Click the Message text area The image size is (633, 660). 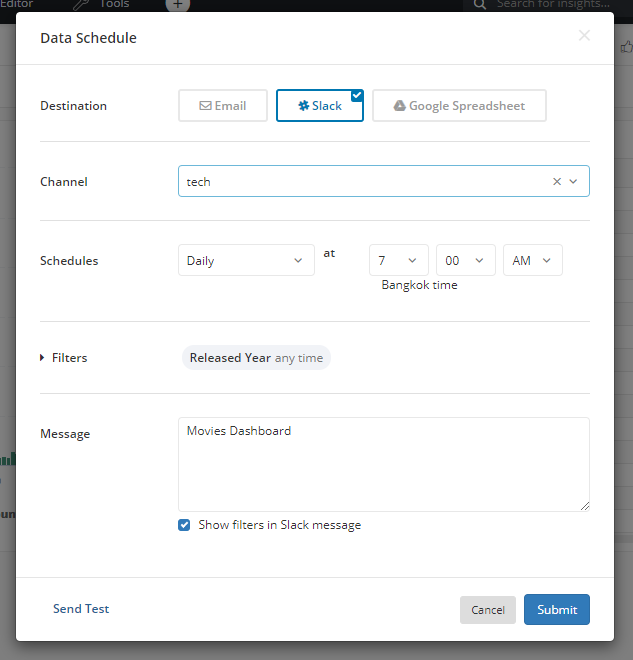pos(383,464)
